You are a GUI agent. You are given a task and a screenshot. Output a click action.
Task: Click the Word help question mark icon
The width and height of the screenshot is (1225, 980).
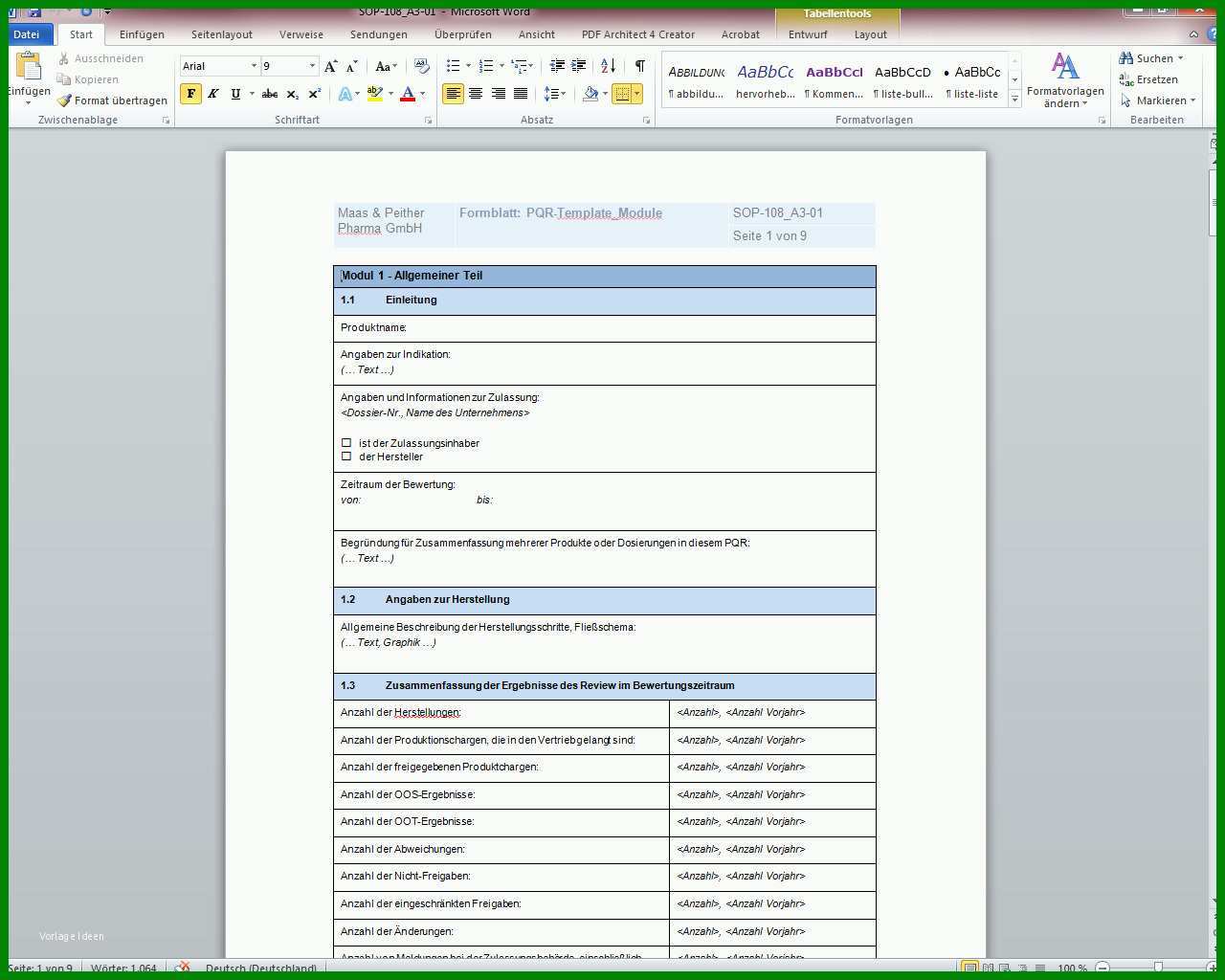(x=1212, y=34)
